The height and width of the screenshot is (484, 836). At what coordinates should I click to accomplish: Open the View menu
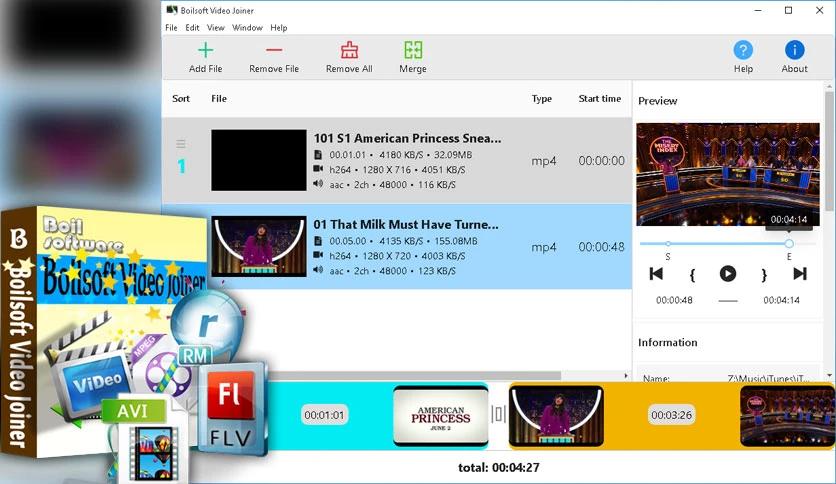[x=215, y=28]
